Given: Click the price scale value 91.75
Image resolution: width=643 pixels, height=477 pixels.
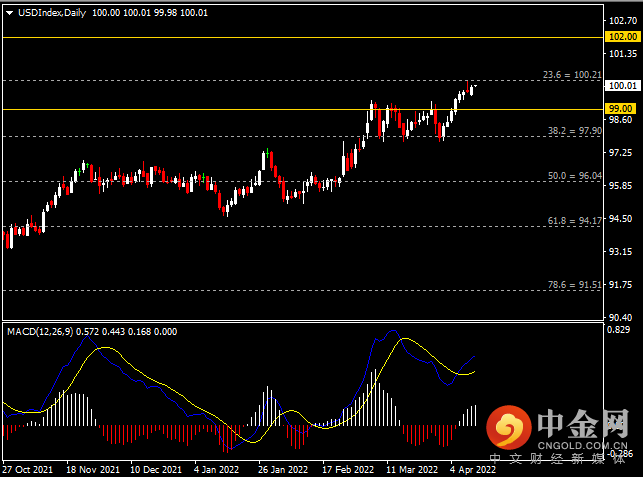Looking at the screenshot, I should pos(620,285).
